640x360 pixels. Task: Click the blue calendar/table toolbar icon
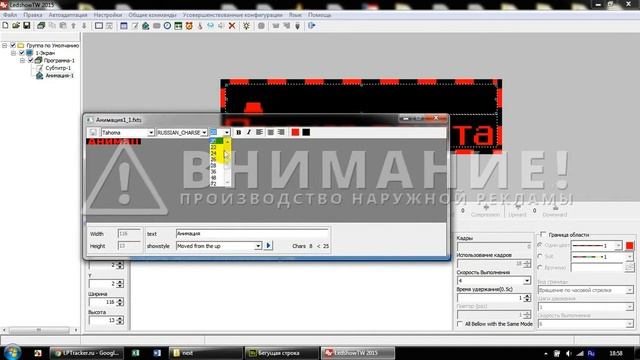click(124, 26)
